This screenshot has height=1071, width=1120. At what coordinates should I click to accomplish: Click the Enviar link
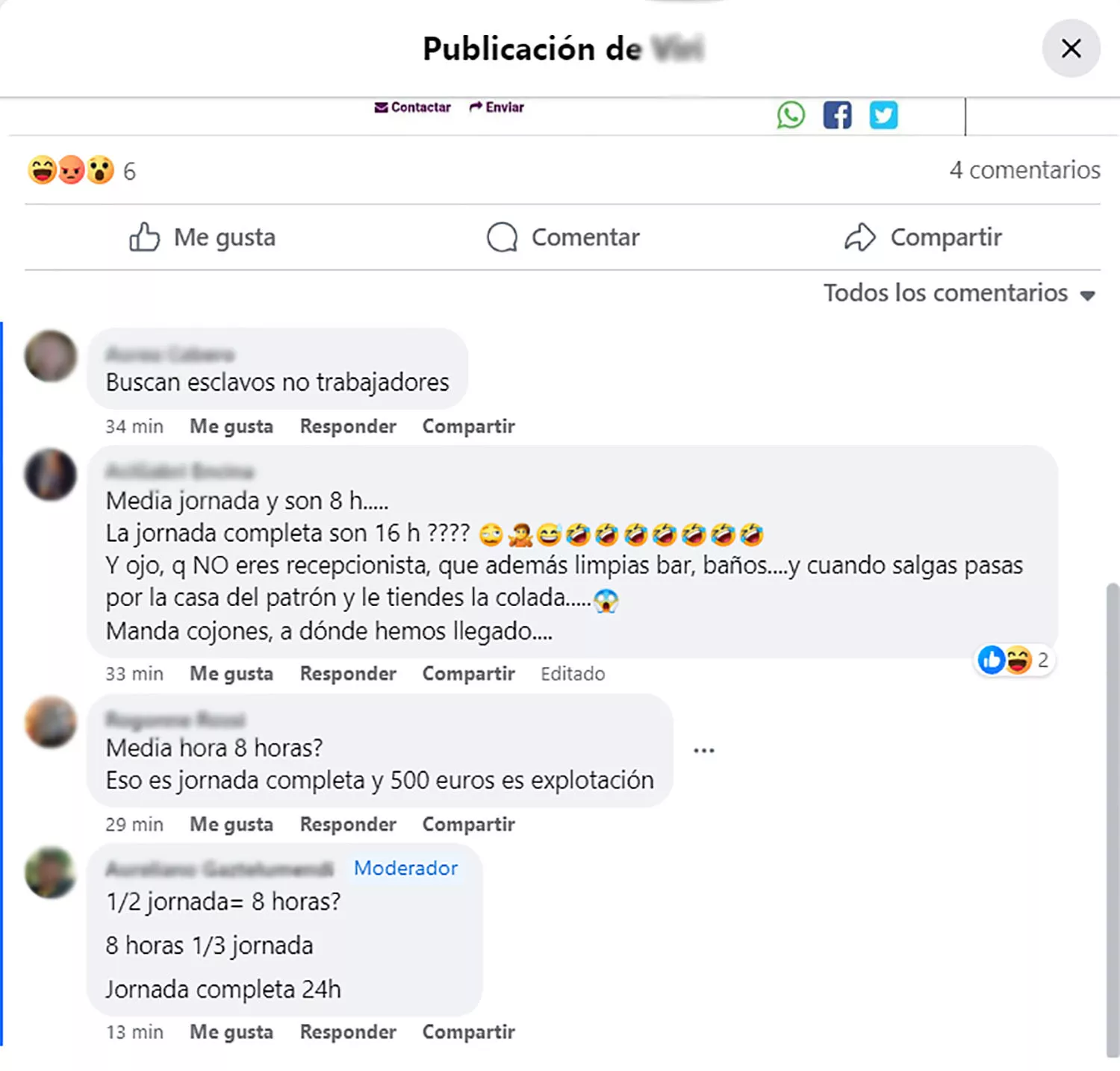[497, 107]
